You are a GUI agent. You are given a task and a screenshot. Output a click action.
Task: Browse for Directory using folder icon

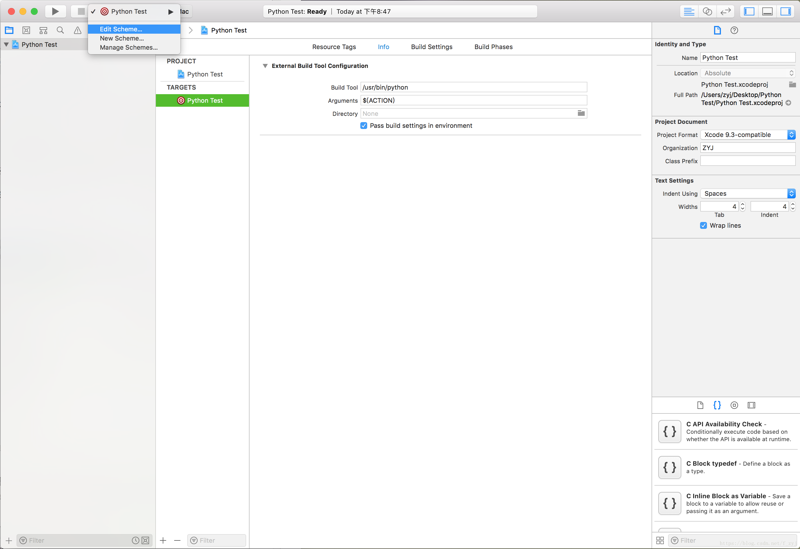tap(581, 113)
